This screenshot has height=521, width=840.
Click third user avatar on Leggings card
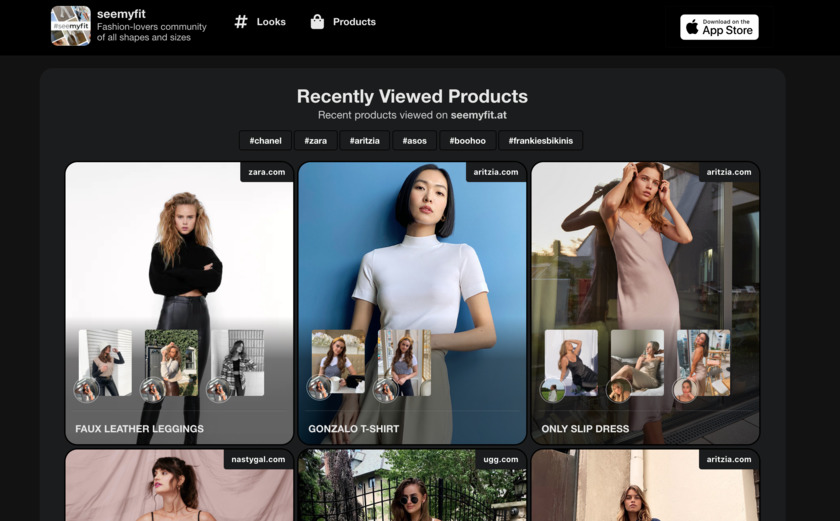click(x=219, y=390)
